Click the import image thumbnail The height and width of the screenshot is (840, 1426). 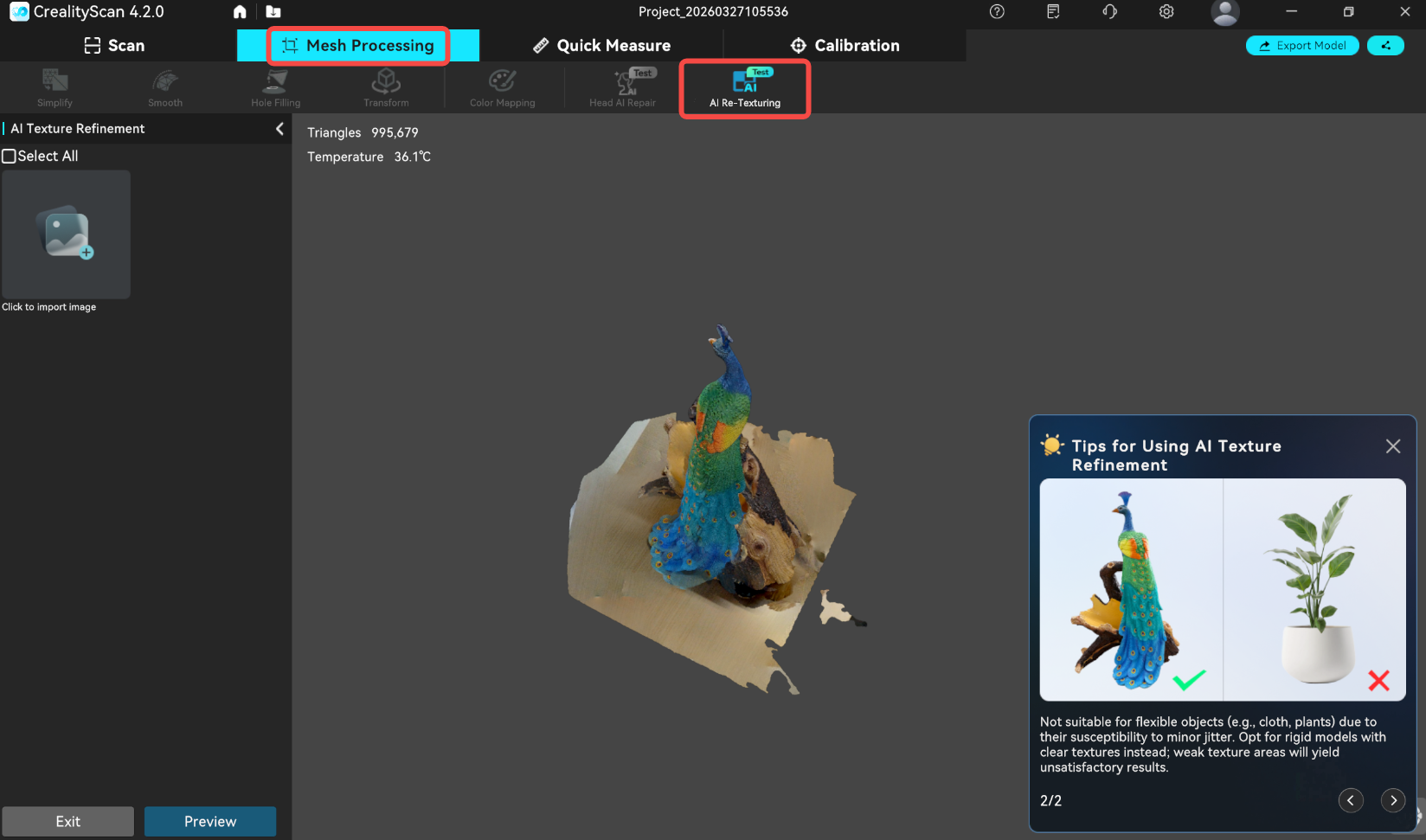pyautogui.click(x=67, y=234)
